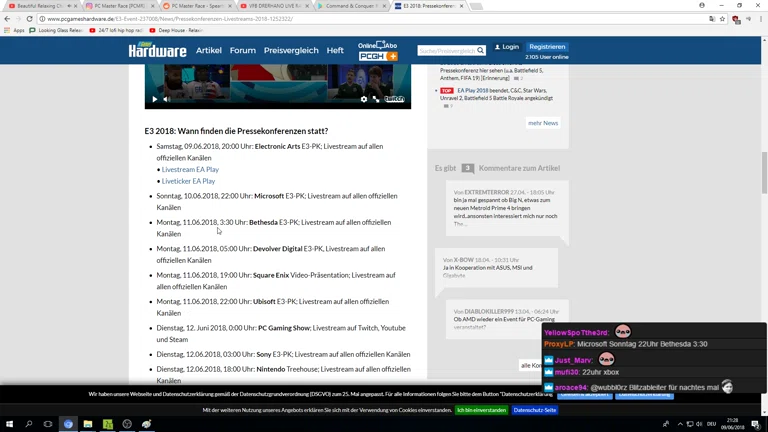Screen dimensions: 768x432
Task: Open the Datenschutz-Seite button
Action: (x=535, y=410)
